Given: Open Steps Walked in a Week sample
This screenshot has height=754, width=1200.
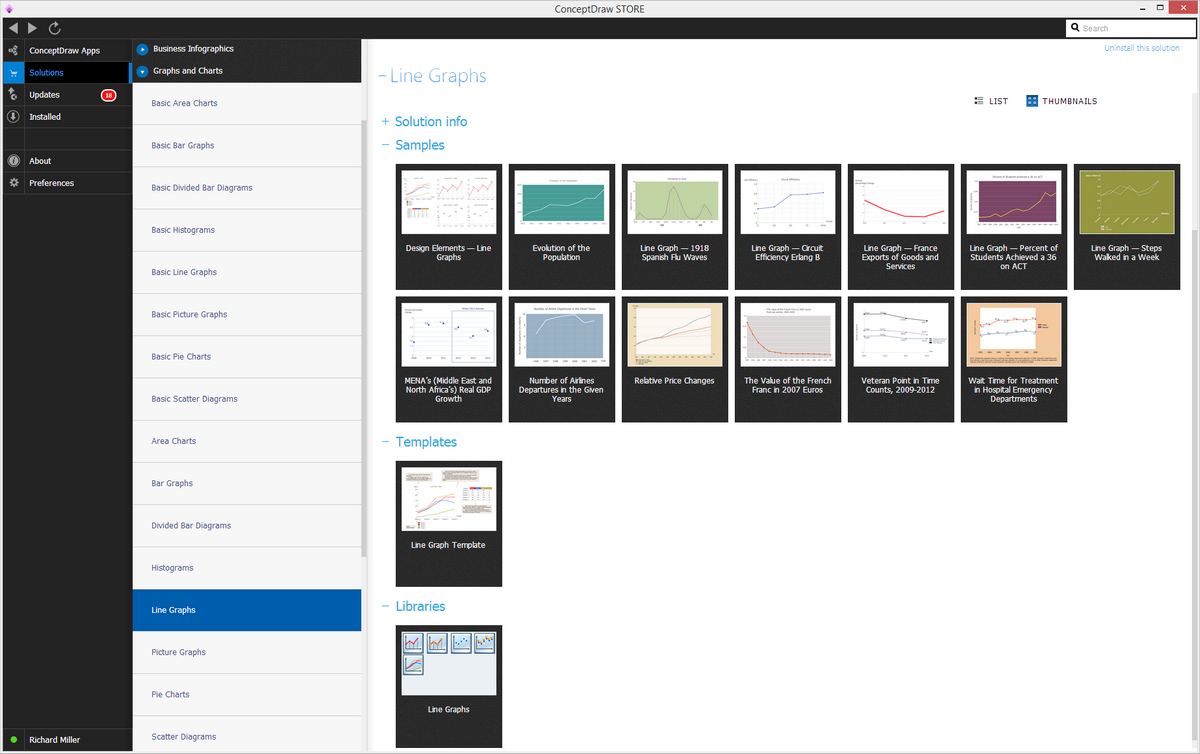Looking at the screenshot, I should click(1127, 226).
